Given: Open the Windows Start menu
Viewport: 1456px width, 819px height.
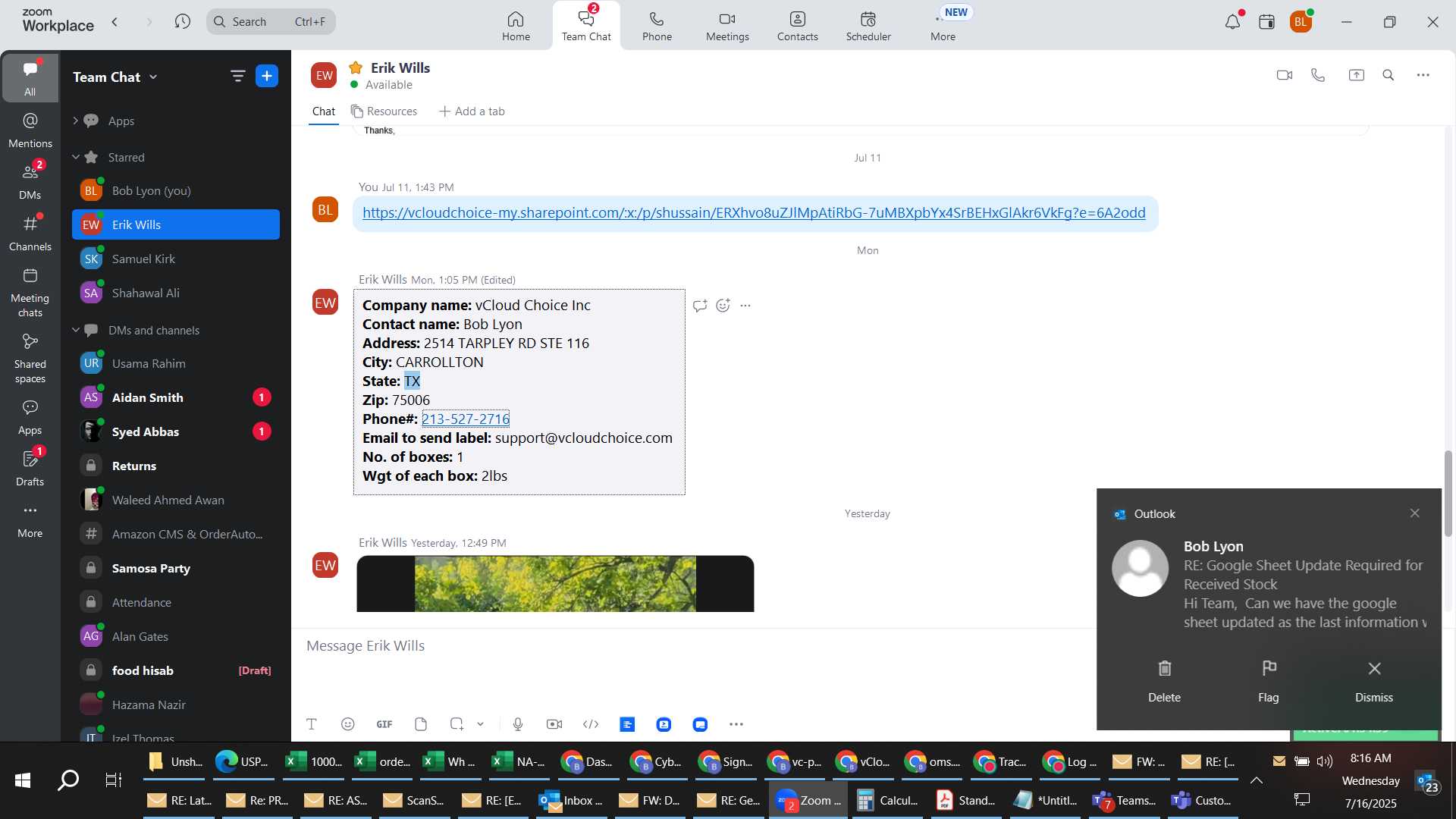Looking at the screenshot, I should (x=23, y=780).
